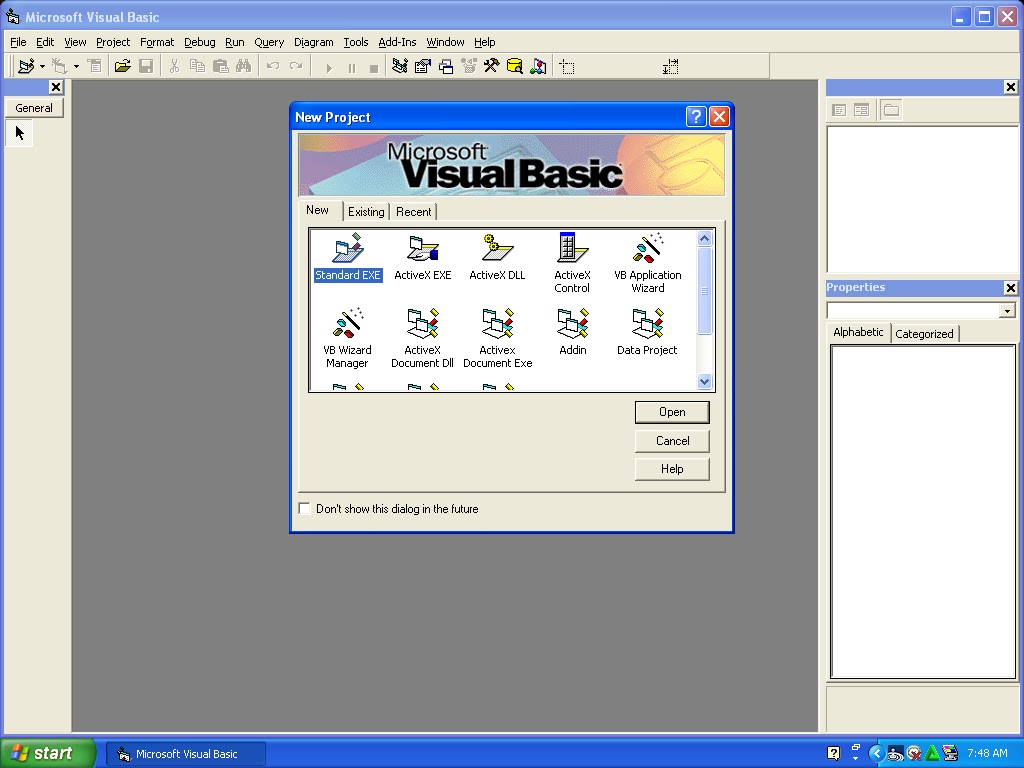Click the Open Project folder icon
1024x768 pixels.
[x=122, y=66]
